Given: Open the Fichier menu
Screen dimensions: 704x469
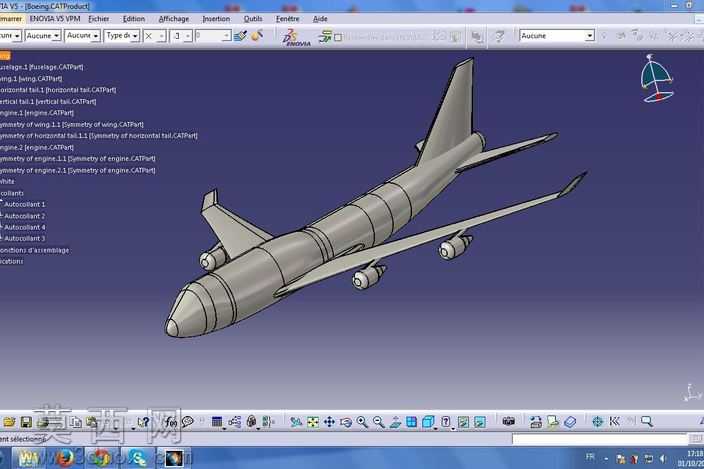Looking at the screenshot, I should pos(99,18).
